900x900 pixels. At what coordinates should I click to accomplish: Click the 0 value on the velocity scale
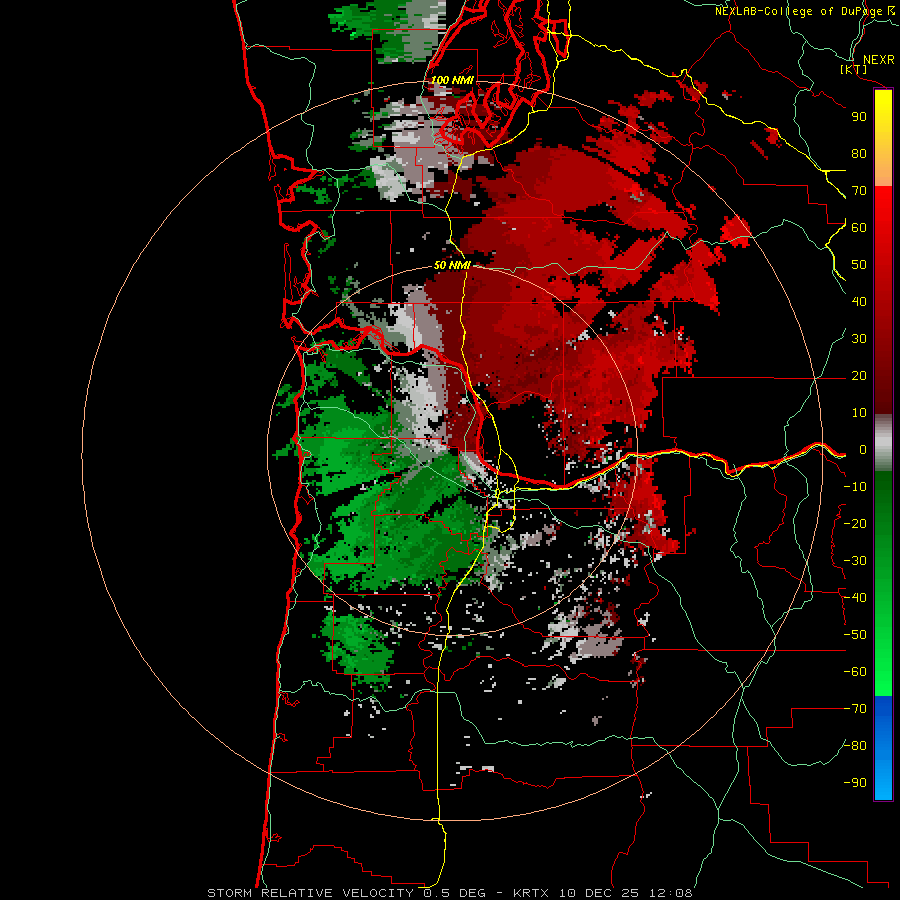tap(863, 449)
